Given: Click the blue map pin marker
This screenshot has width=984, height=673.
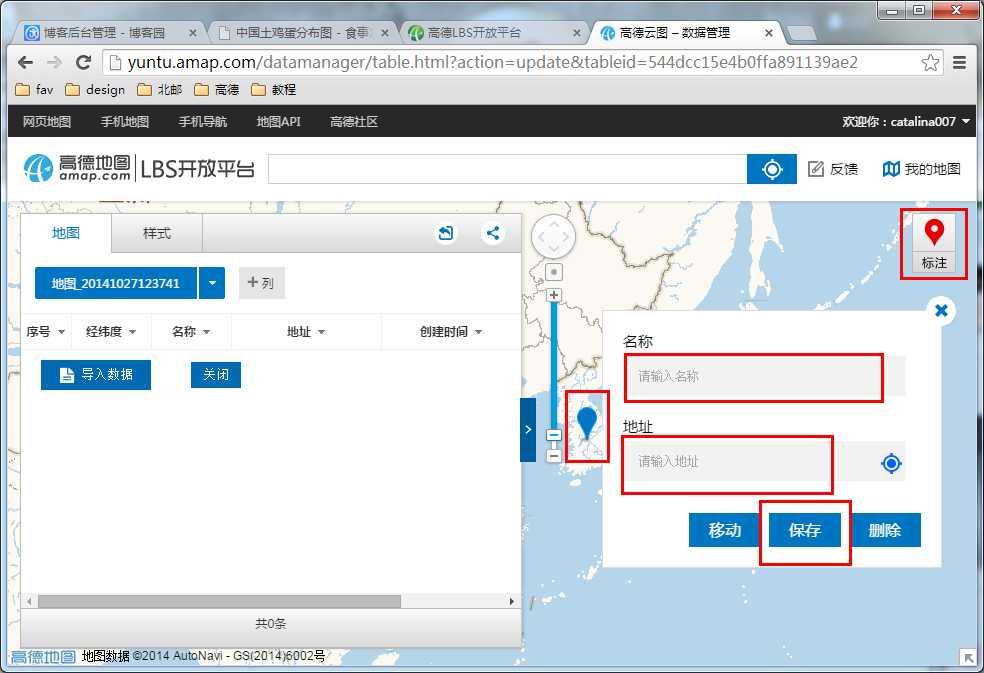Looking at the screenshot, I should (587, 423).
